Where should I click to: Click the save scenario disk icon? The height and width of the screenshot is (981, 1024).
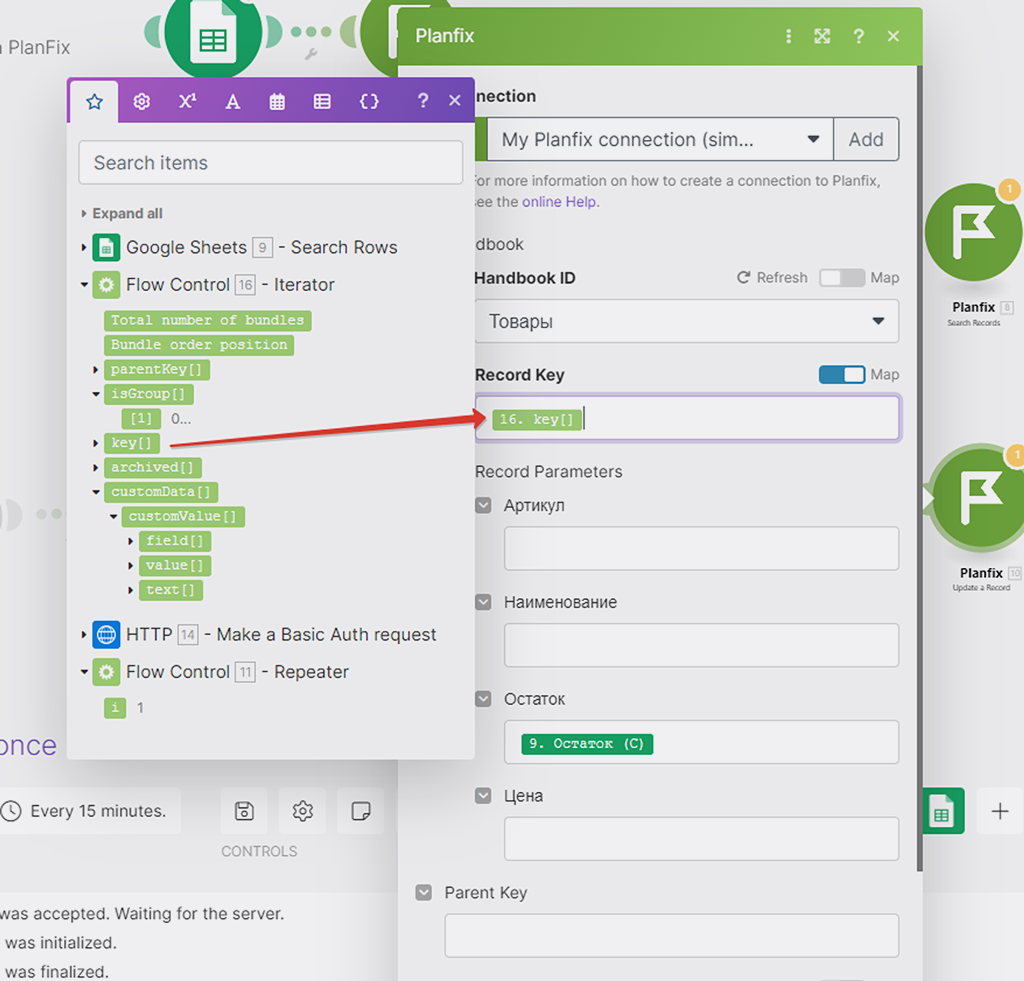[x=244, y=811]
